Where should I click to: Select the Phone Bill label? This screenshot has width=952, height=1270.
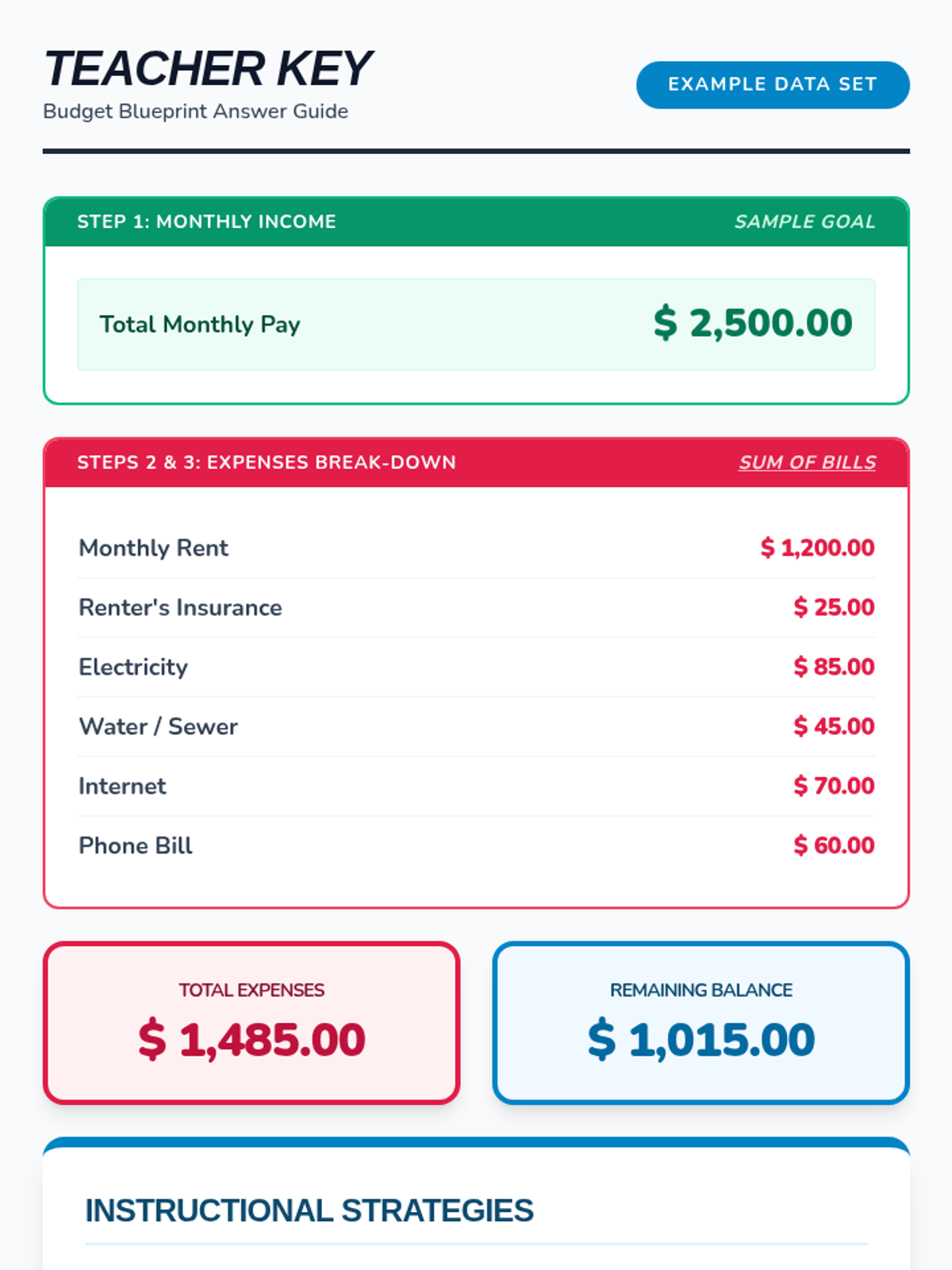[x=136, y=845]
